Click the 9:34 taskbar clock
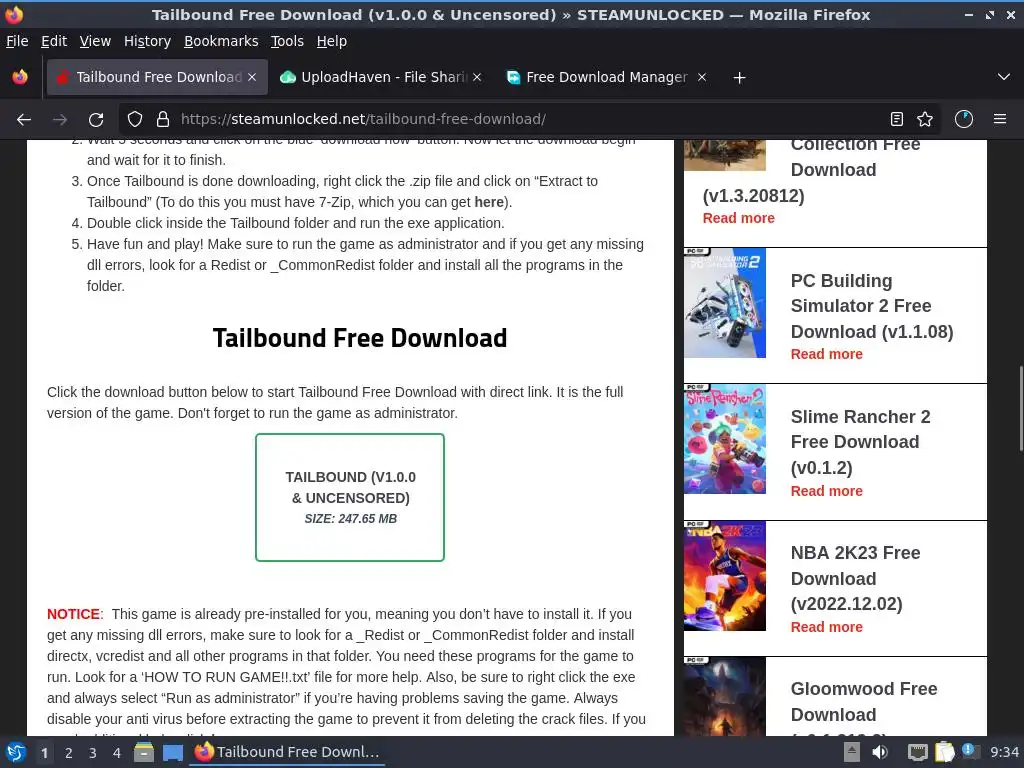The width and height of the screenshot is (1024, 768). [1004, 752]
